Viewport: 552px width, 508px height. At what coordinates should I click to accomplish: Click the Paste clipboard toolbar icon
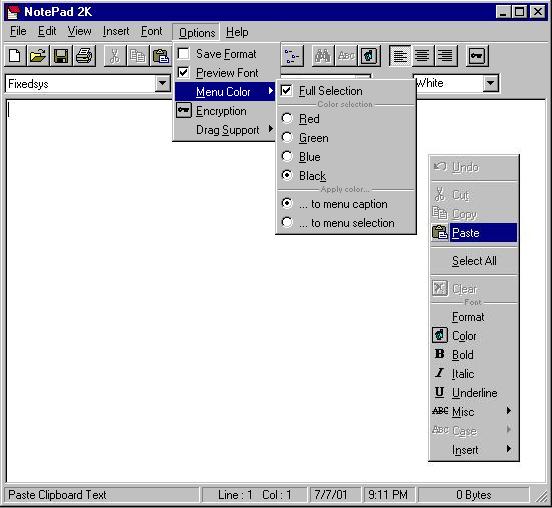click(161, 56)
